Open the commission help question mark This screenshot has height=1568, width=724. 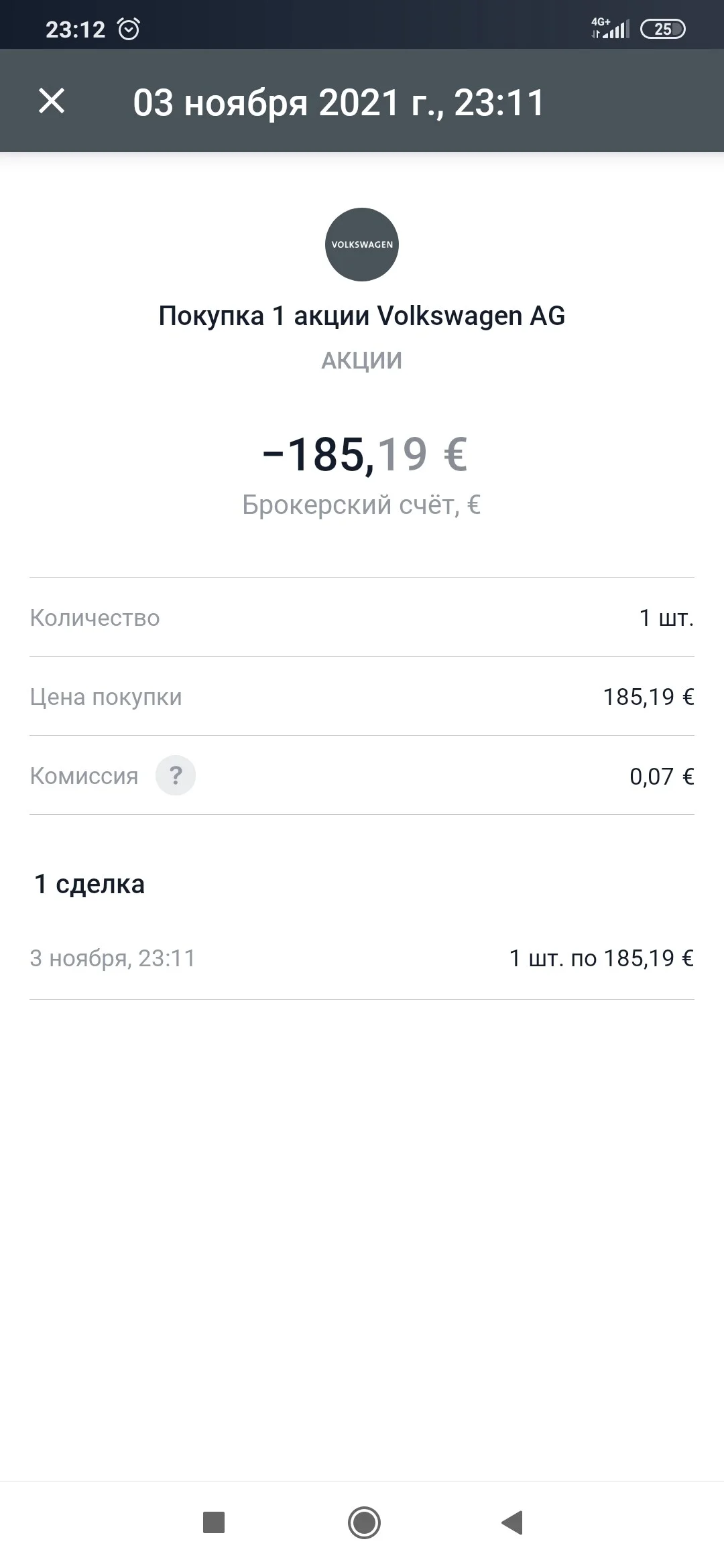tap(176, 775)
